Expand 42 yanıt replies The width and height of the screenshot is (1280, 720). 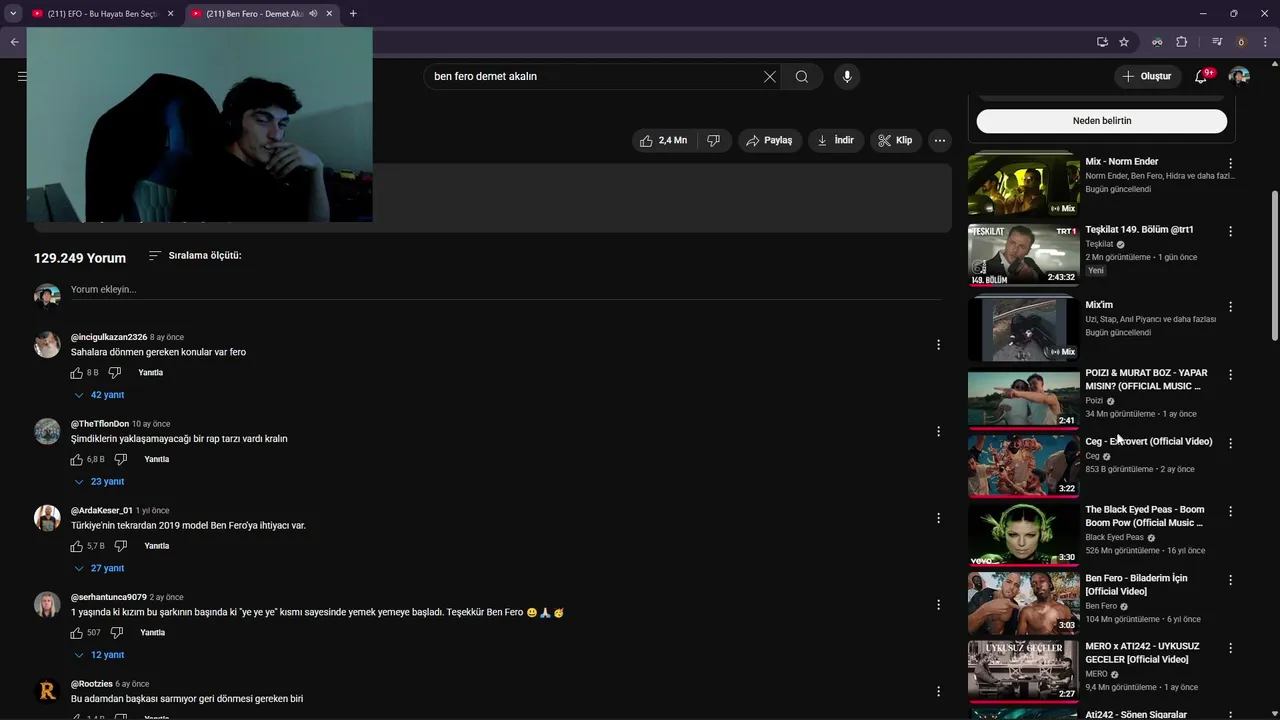99,395
